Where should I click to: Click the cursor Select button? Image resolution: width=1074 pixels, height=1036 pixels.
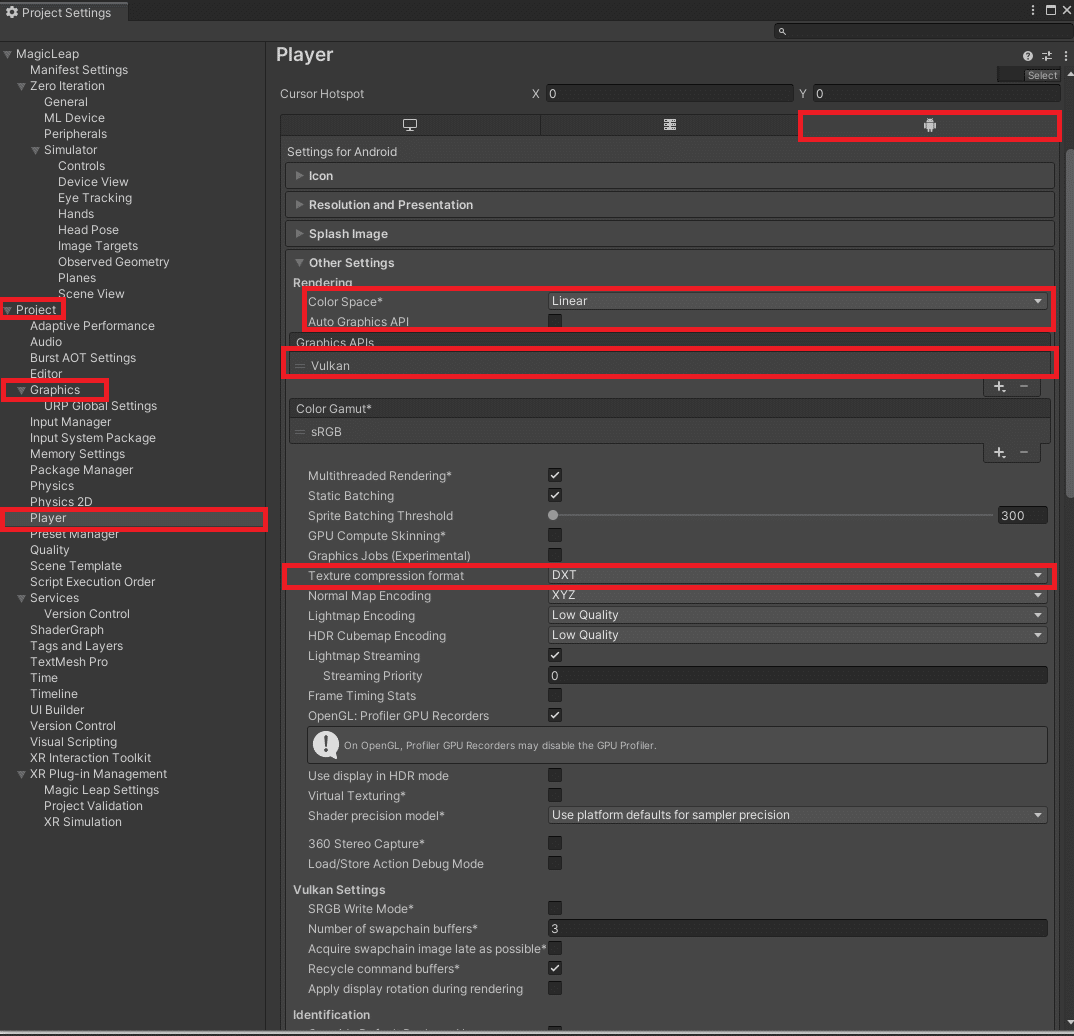tap(1042, 75)
